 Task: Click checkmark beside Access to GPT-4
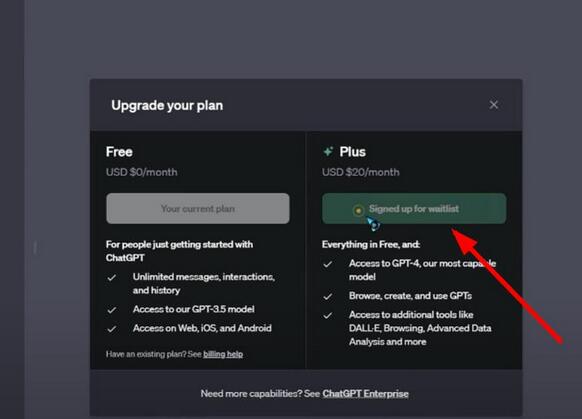point(328,264)
